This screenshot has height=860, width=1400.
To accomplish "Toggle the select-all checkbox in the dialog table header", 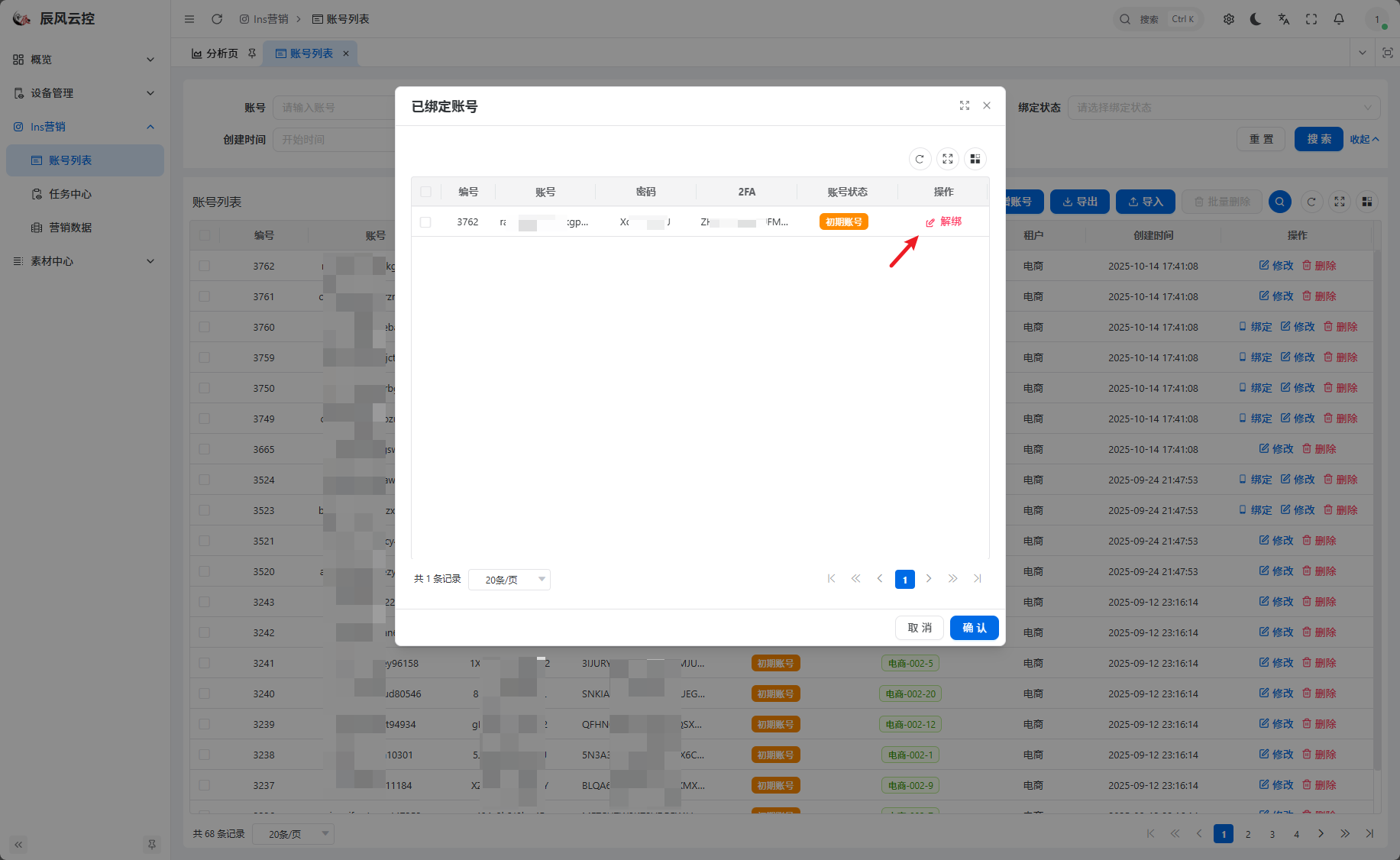I will [425, 192].
